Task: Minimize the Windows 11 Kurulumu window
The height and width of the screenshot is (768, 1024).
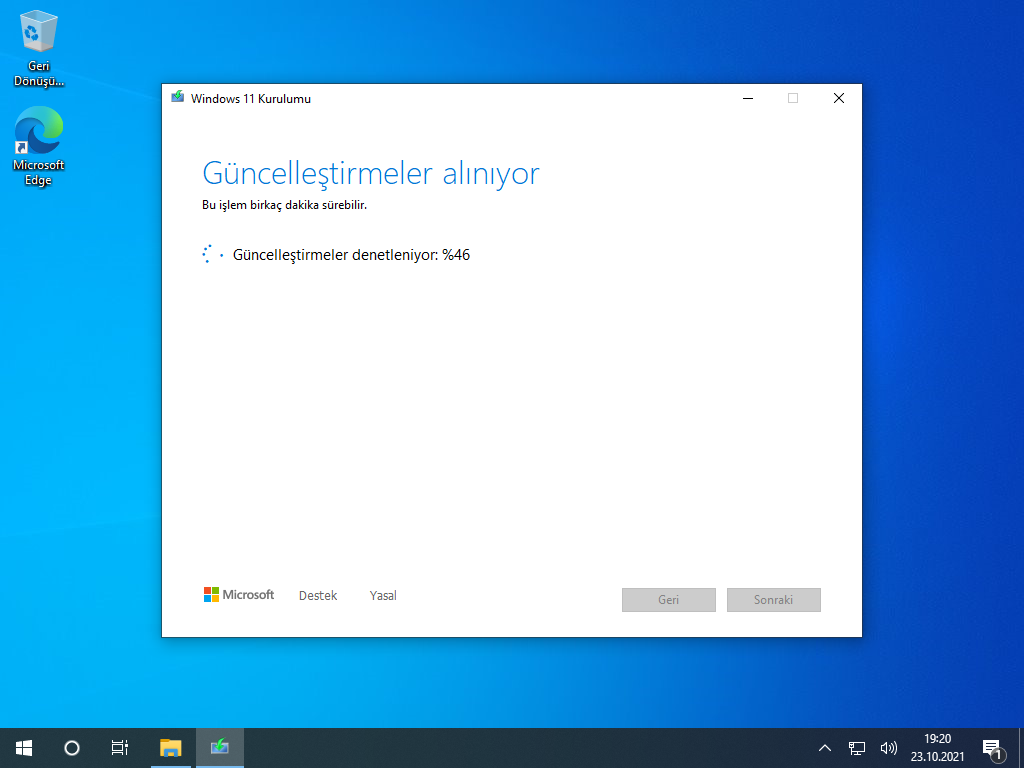Action: [x=748, y=98]
